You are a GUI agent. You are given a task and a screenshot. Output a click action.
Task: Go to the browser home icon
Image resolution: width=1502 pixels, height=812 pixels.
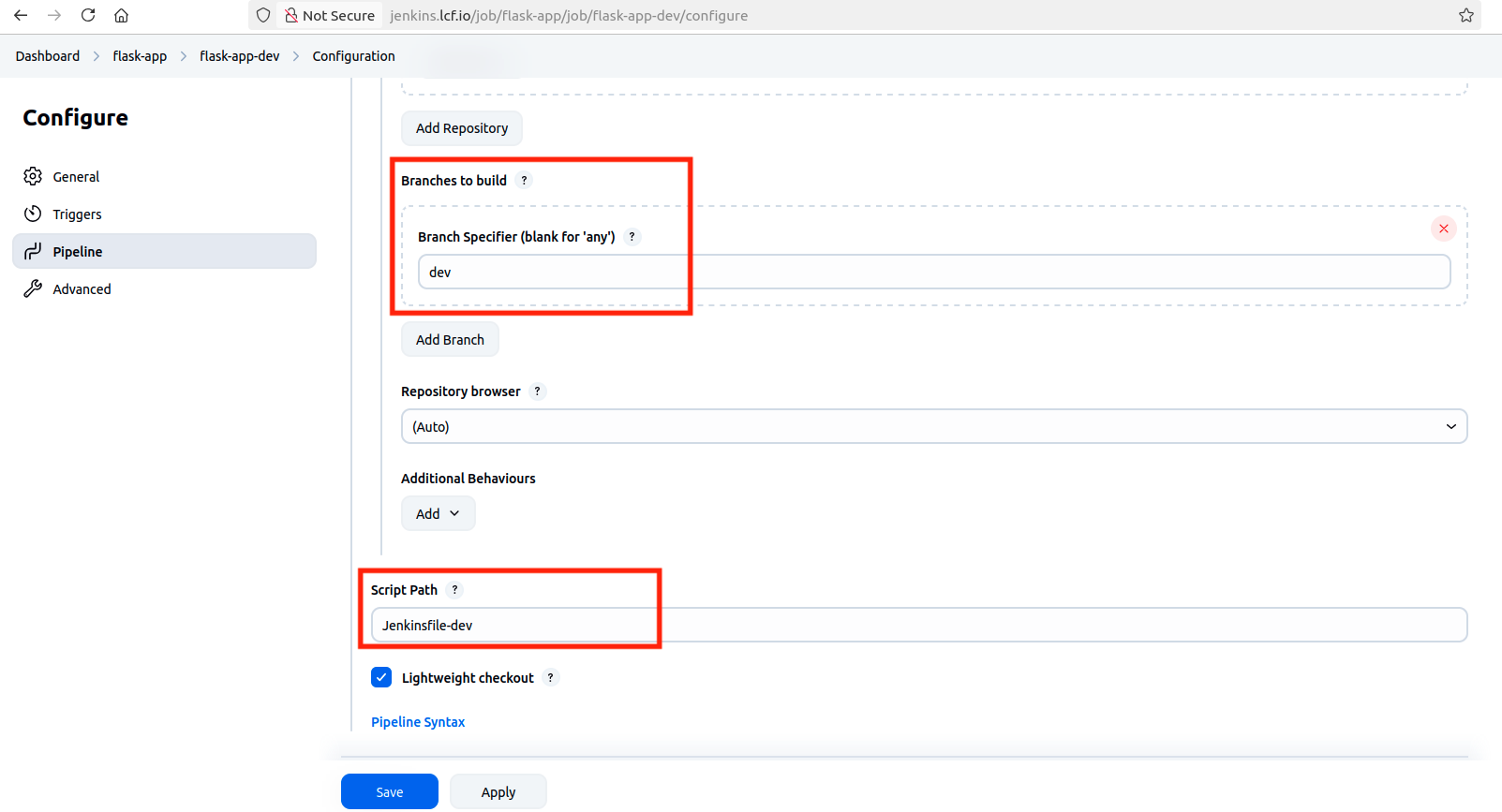coord(121,15)
